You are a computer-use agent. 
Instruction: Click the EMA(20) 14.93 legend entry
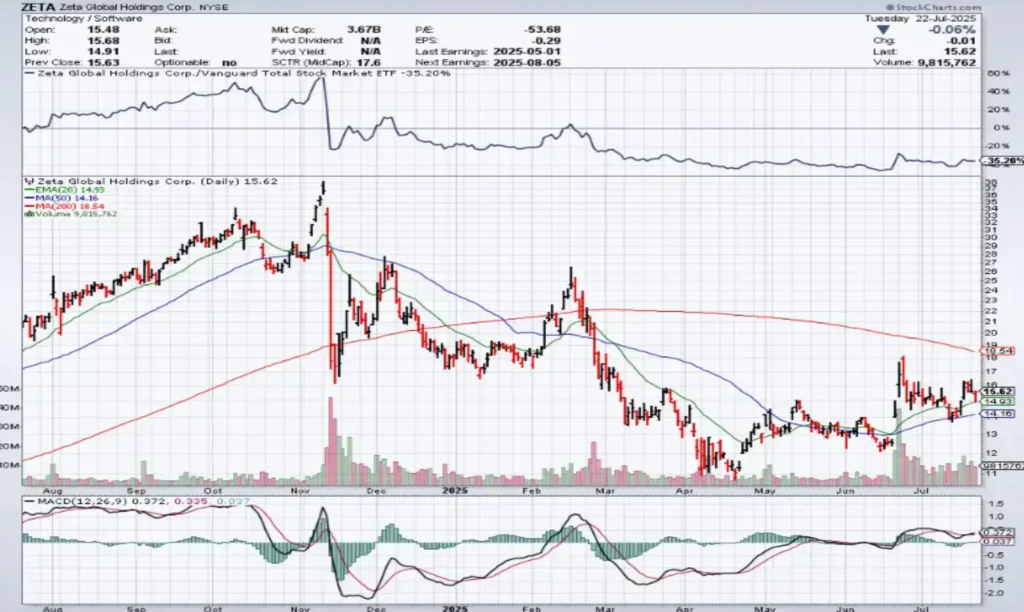pyautogui.click(x=64, y=189)
